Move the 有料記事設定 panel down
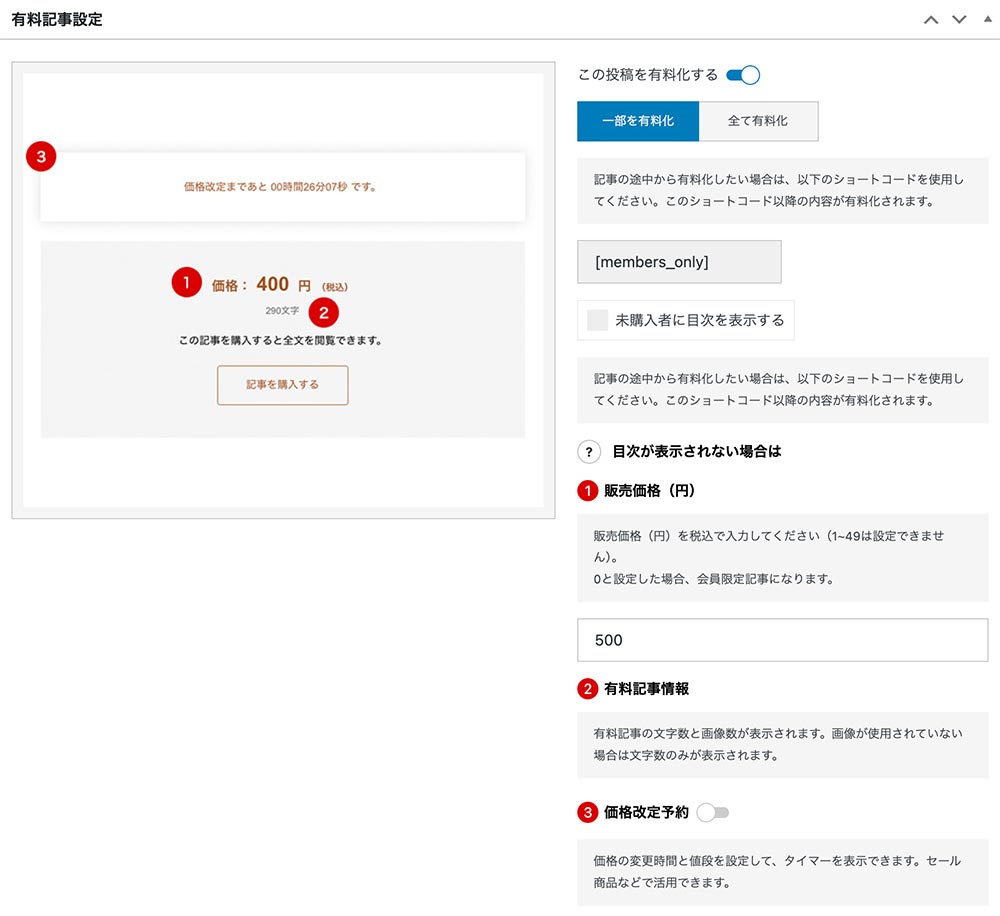 [959, 19]
